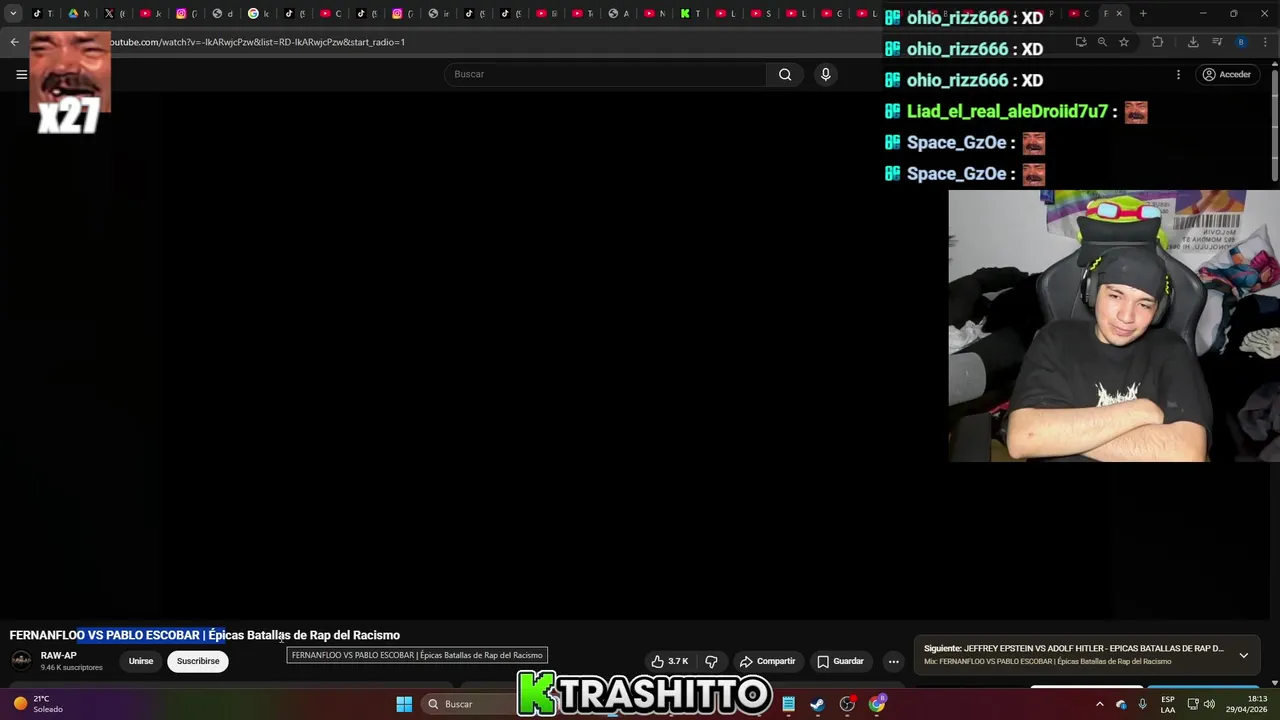
Task: Click the Siguiente JEFFREY EPSTEIN VS ADOLF HITLER text
Action: pos(1074,649)
